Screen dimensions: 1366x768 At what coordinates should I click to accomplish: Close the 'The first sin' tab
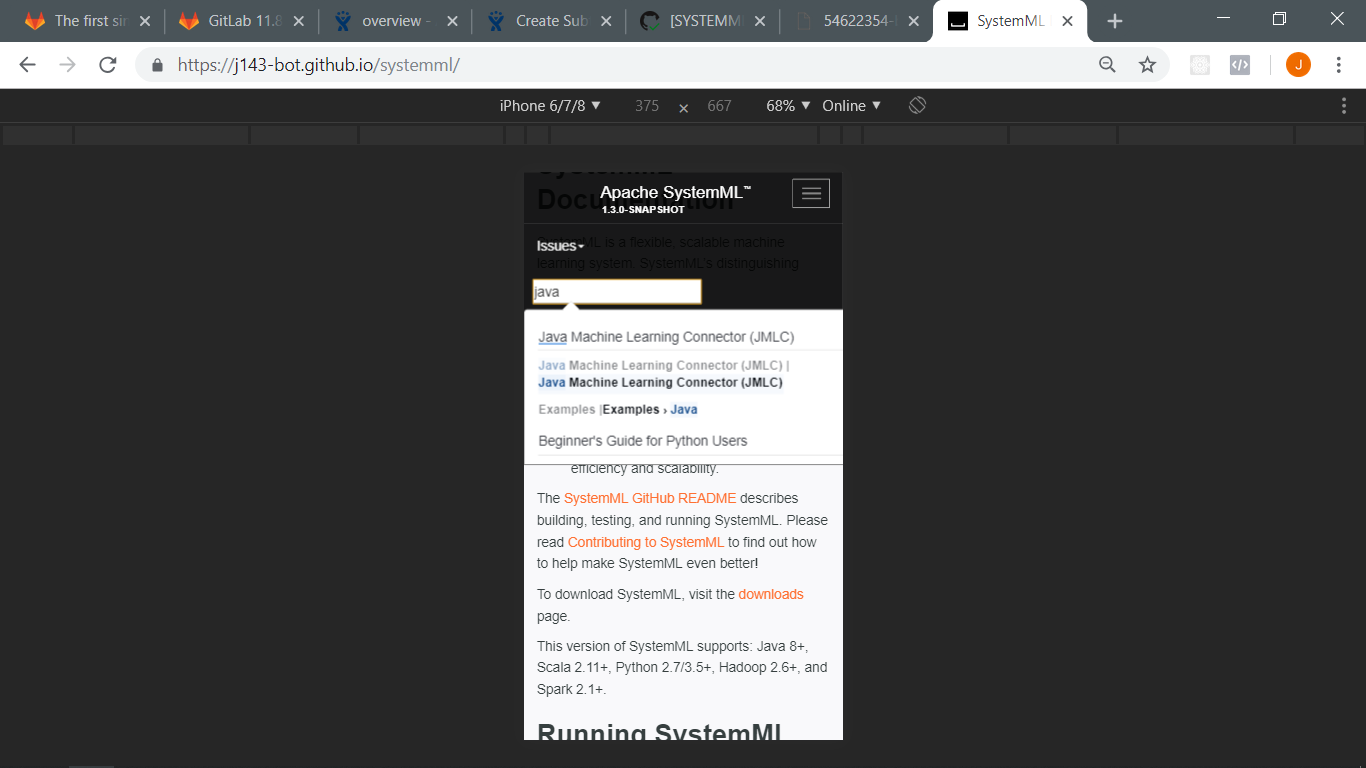click(x=145, y=21)
